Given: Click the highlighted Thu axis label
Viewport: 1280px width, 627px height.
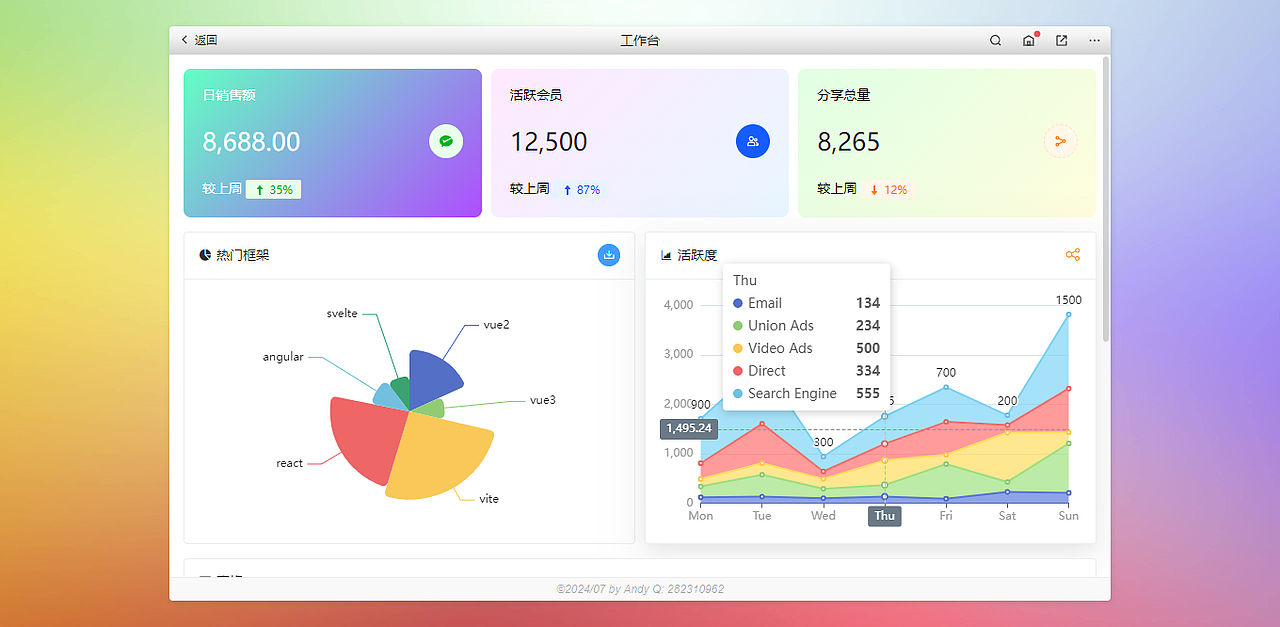Looking at the screenshot, I should (884, 516).
